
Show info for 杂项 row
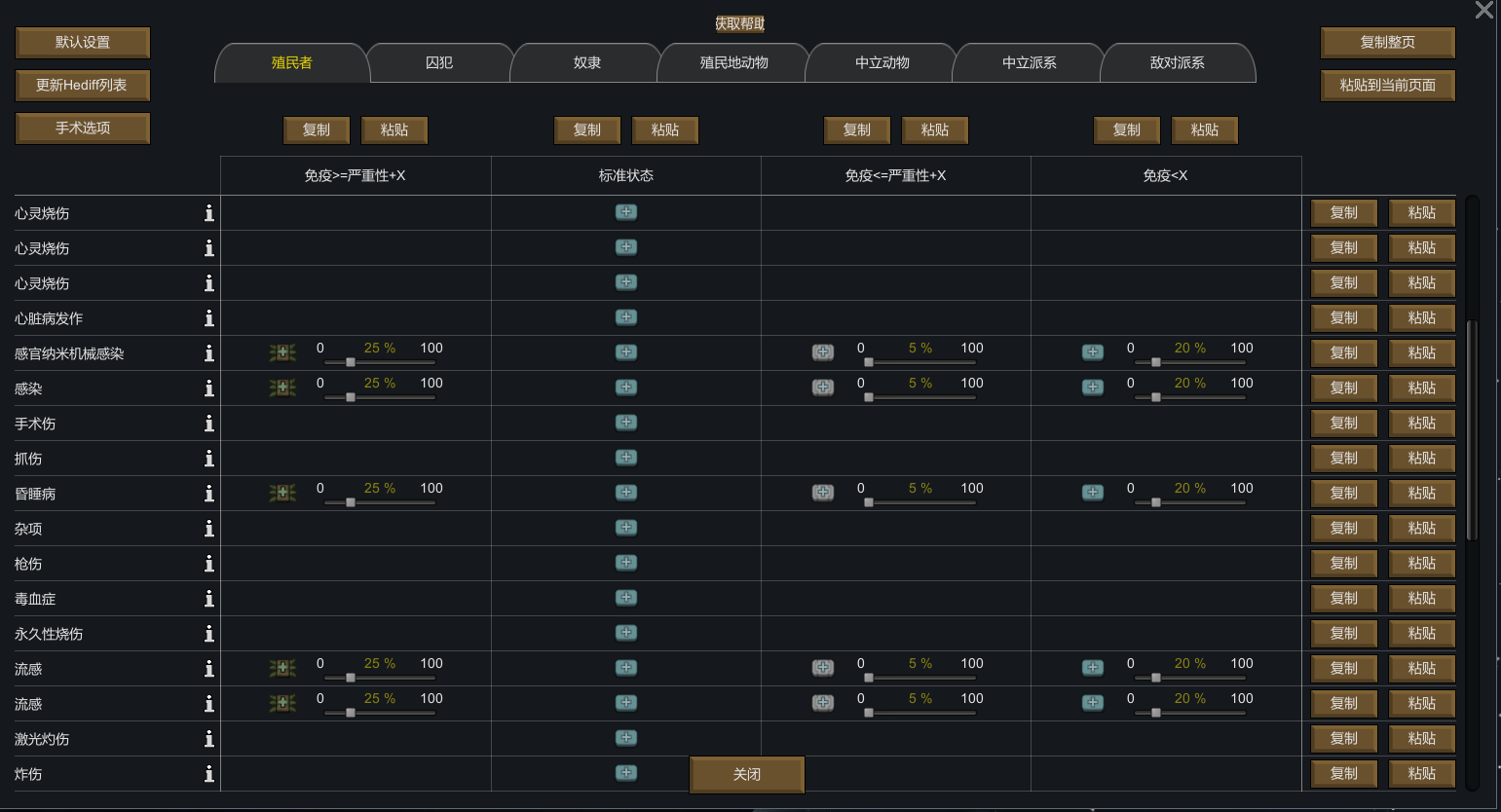point(209,529)
